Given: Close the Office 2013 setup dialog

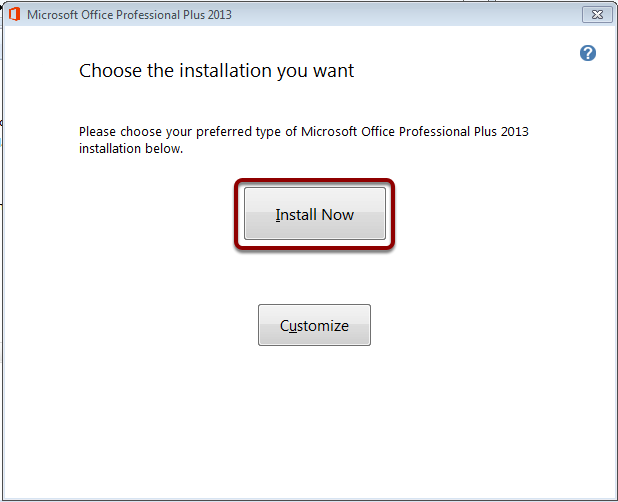Looking at the screenshot, I should 597,15.
